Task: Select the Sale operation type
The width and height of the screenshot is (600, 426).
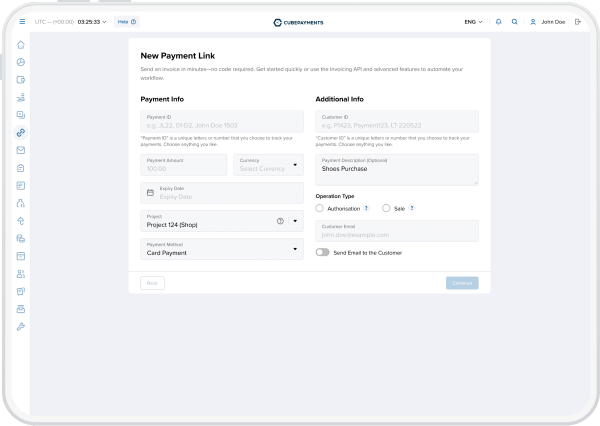Action: tap(387, 209)
